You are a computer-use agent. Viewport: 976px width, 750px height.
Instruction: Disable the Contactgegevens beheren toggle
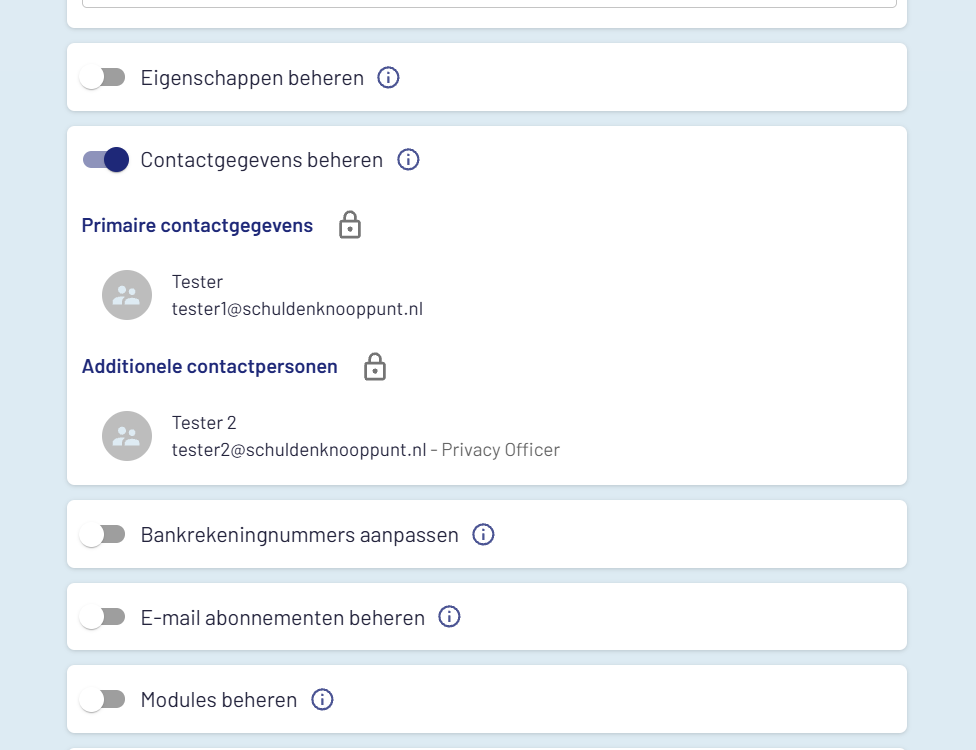pyautogui.click(x=106, y=159)
